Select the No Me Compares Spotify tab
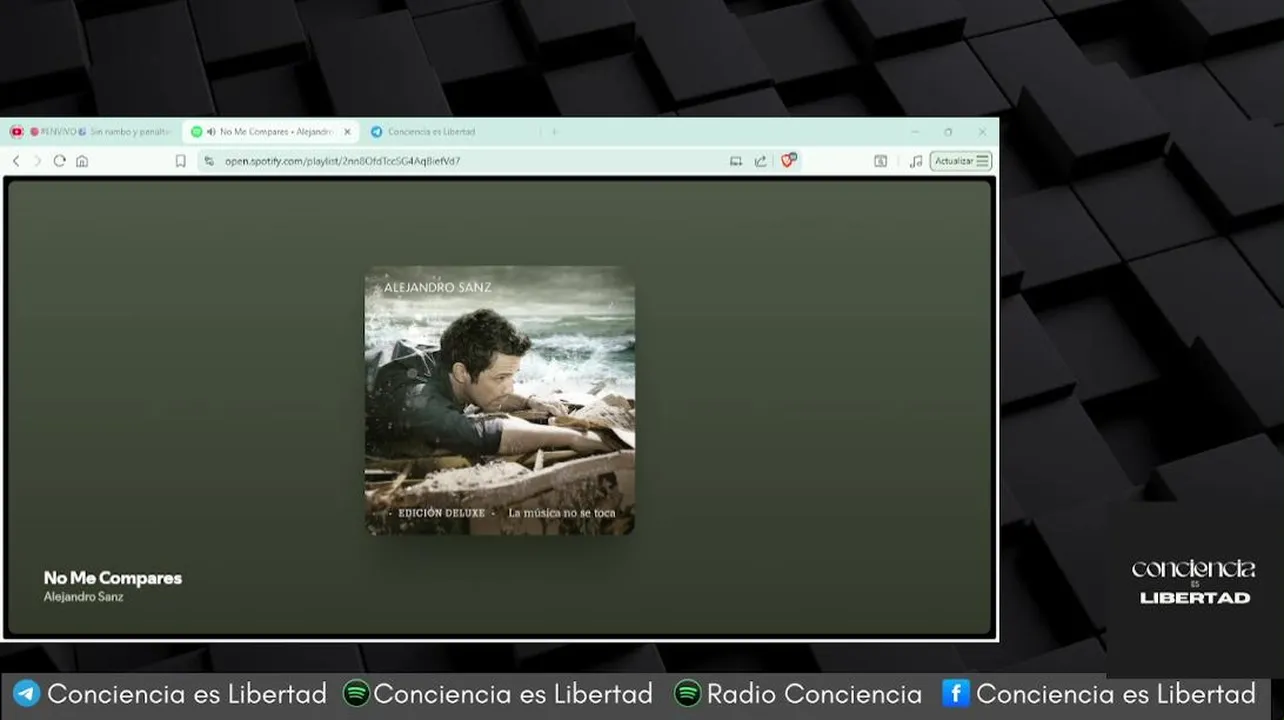This screenshot has width=1284, height=720. [270, 132]
